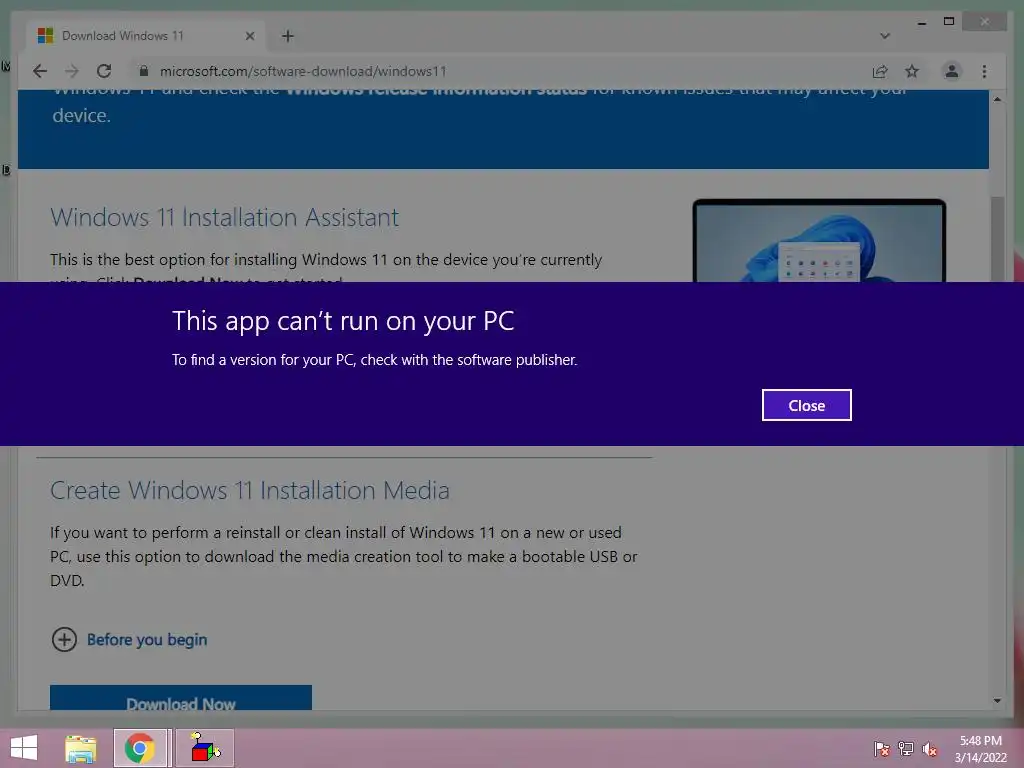Open Action Center flag icon
Viewport: 1024px width, 768px height.
tap(882, 748)
